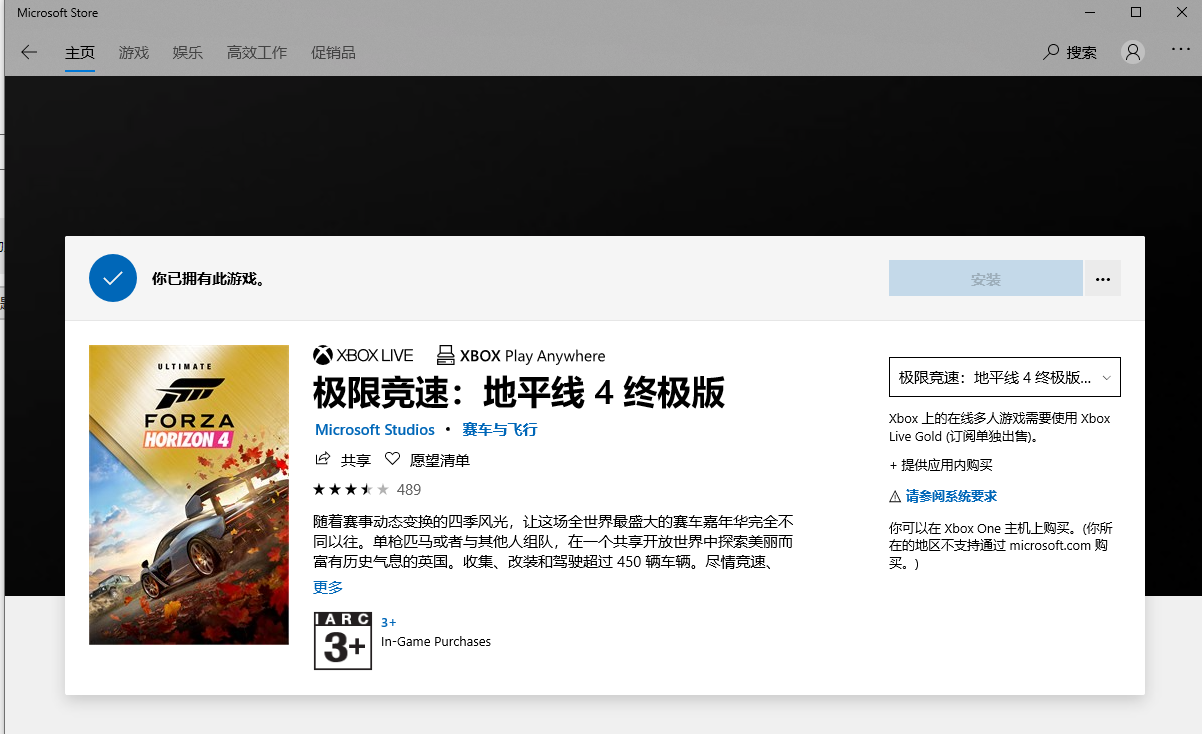Switch to the 游戏 tab
Image resolution: width=1202 pixels, height=734 pixels.
134,52
